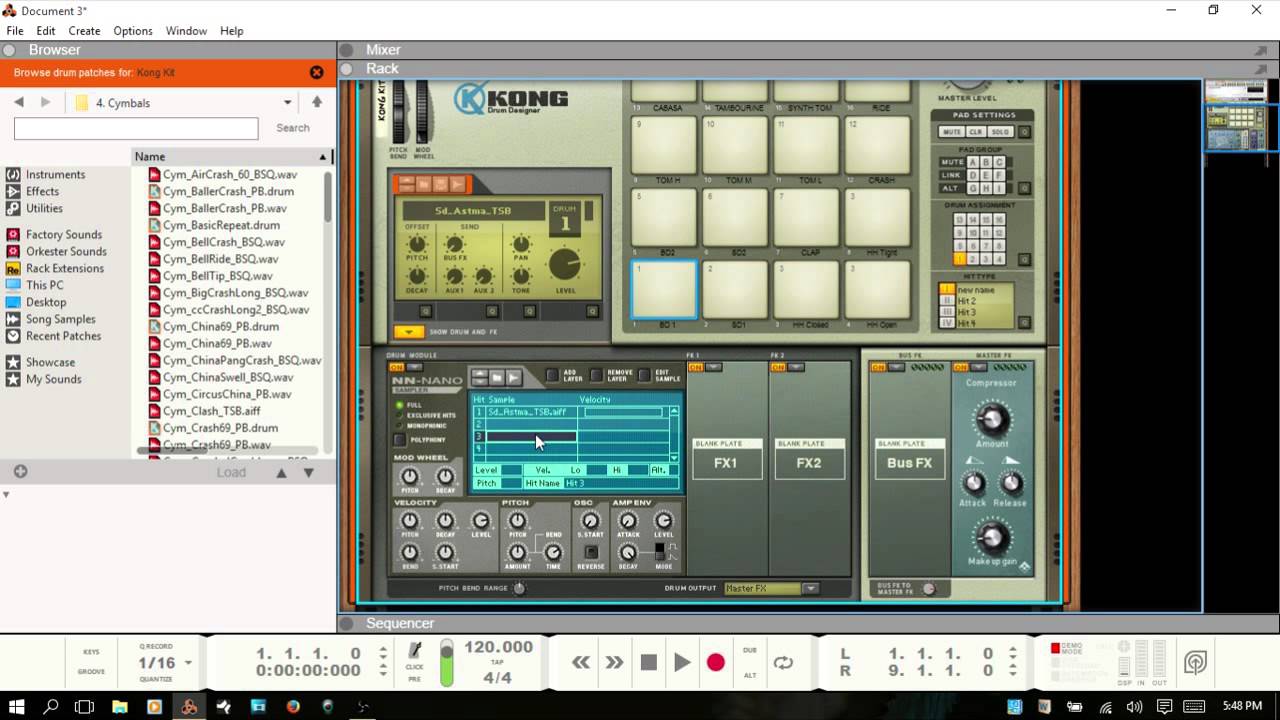The width and height of the screenshot is (1280, 720).
Task: Open the volume icon in system tray
Action: pos(1134,706)
